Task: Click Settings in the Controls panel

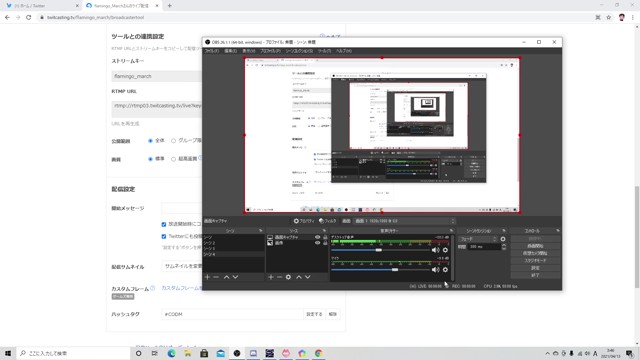Action: click(x=535, y=268)
